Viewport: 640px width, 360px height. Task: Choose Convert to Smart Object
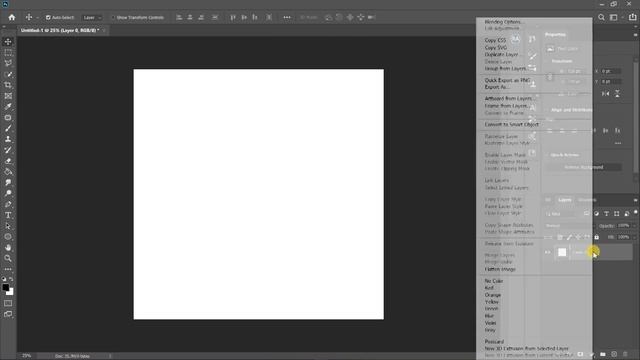(x=512, y=124)
